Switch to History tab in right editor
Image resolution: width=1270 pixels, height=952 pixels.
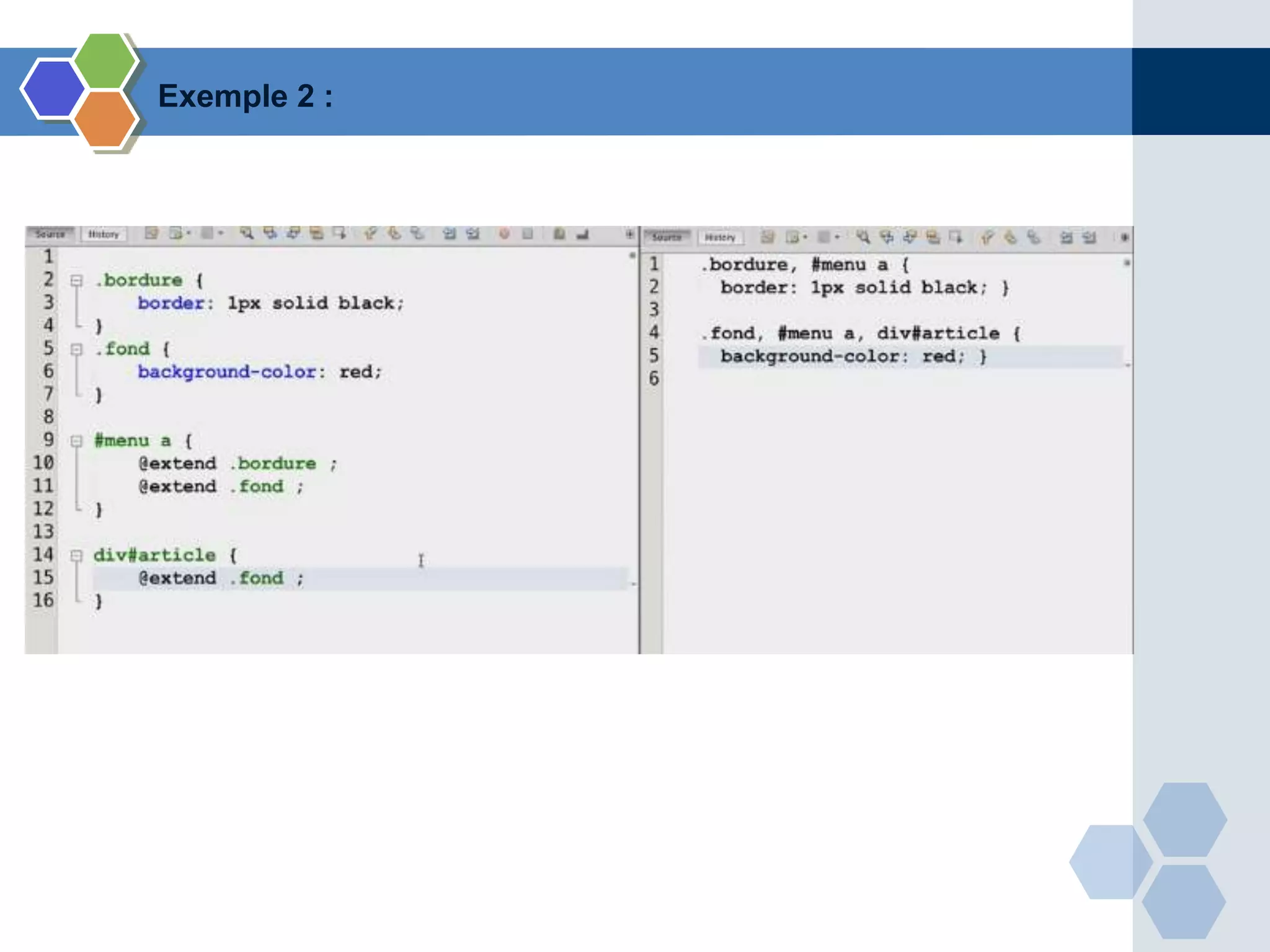(720, 237)
